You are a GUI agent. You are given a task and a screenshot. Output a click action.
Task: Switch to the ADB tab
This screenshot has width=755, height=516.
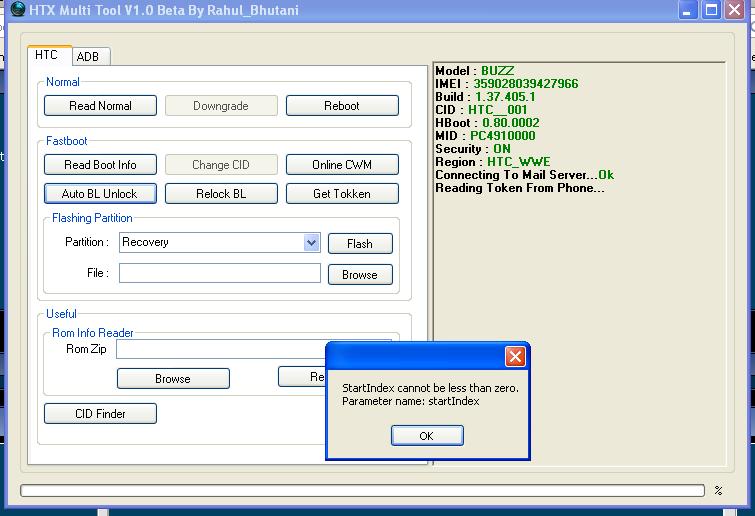pyautogui.click(x=91, y=56)
